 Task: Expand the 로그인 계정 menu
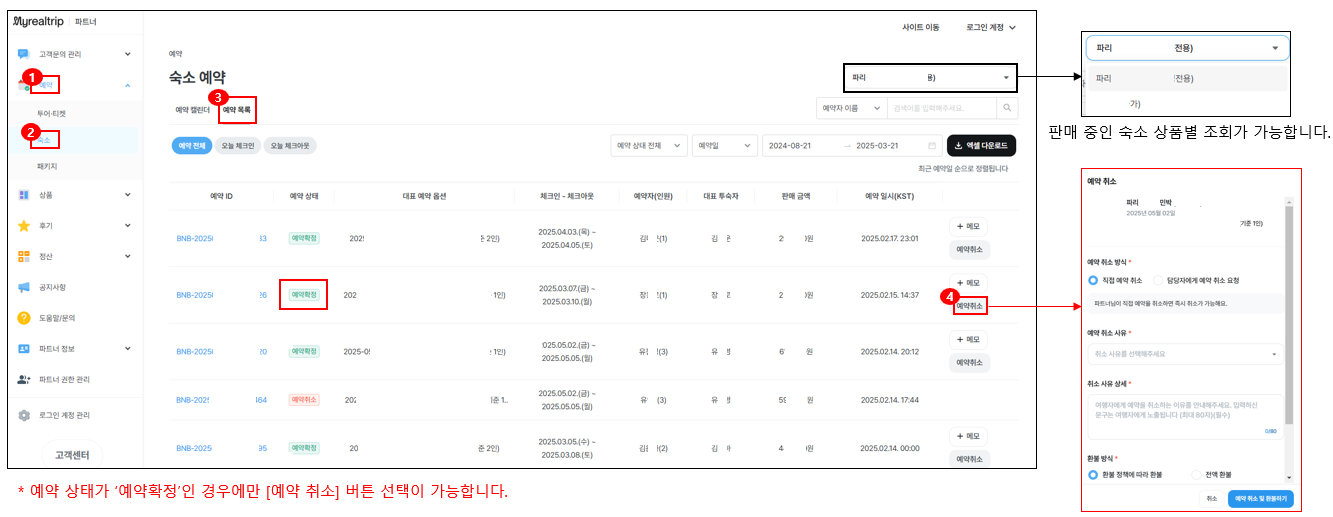pyautogui.click(x=990, y=28)
